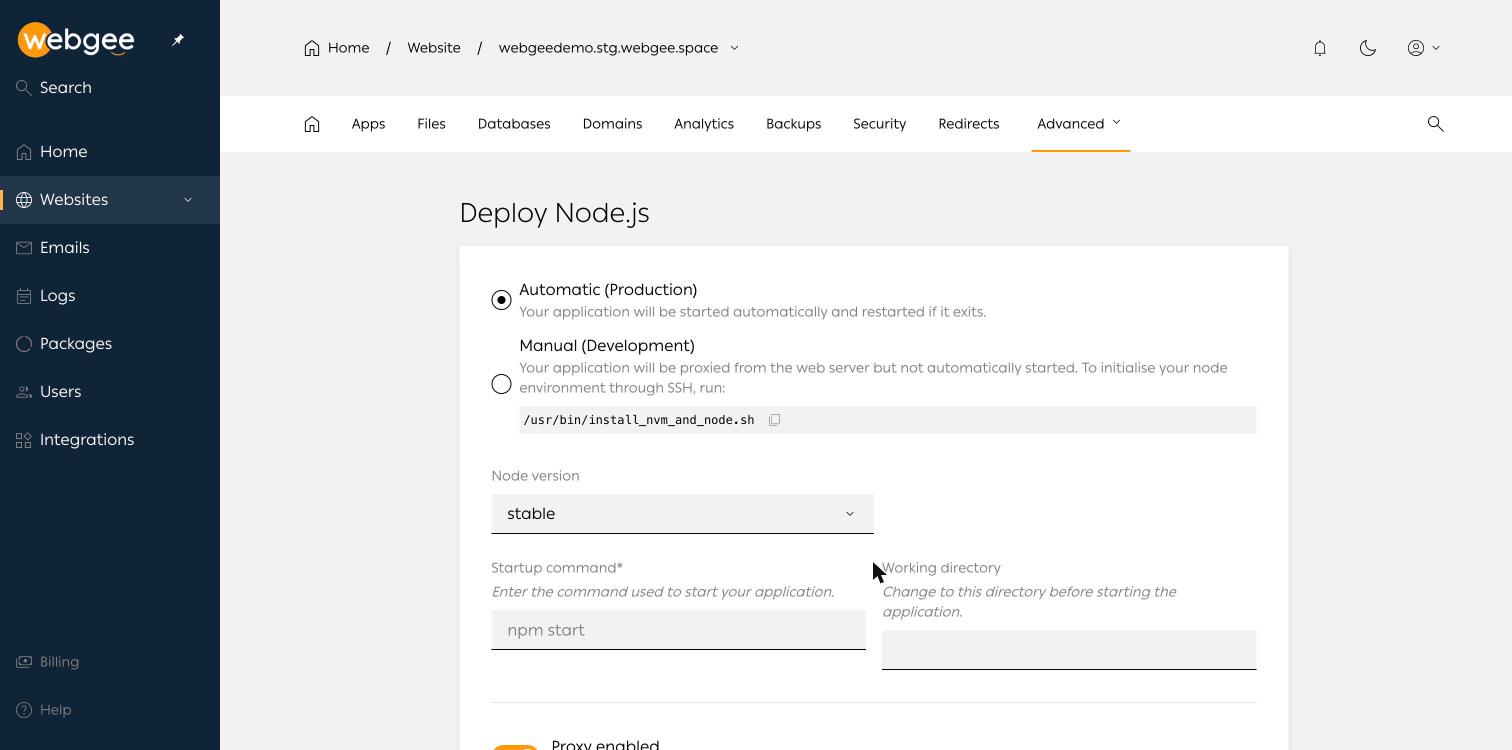Open the Node version stable dropdown
The image size is (1512, 750).
click(x=682, y=514)
